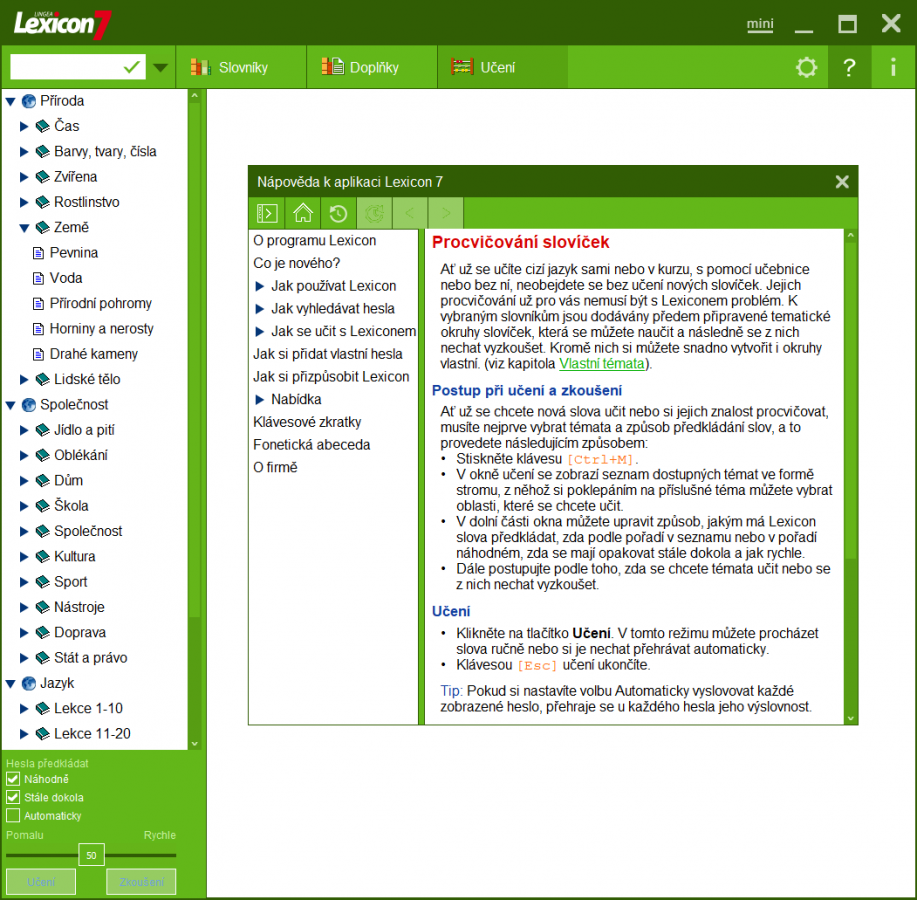Hide the help topics sidebar panel
The image size is (917, 900).
[x=266, y=213]
